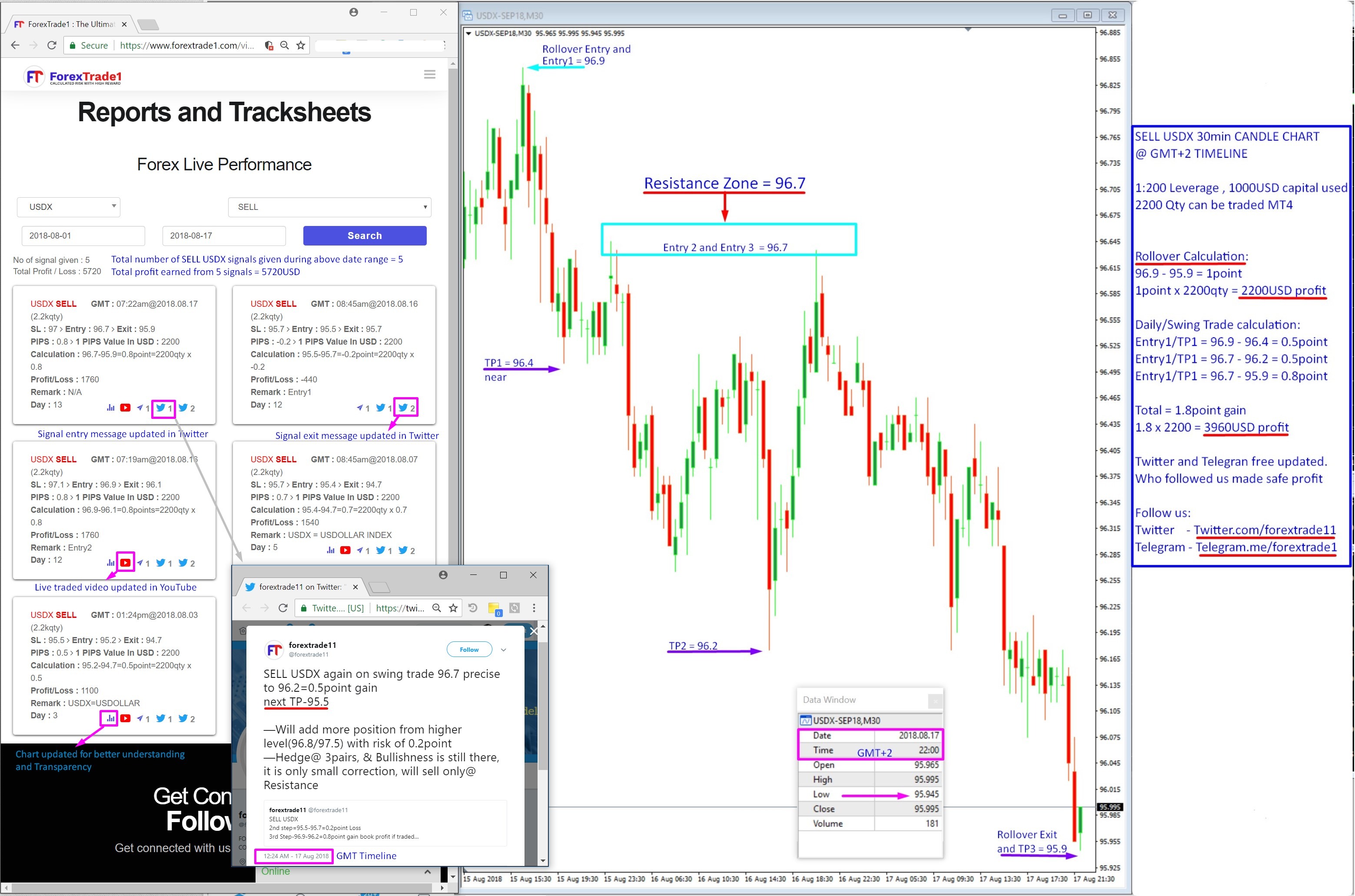
Task: Click the zoom magnifier in Twitter address bar
Action: [437, 608]
